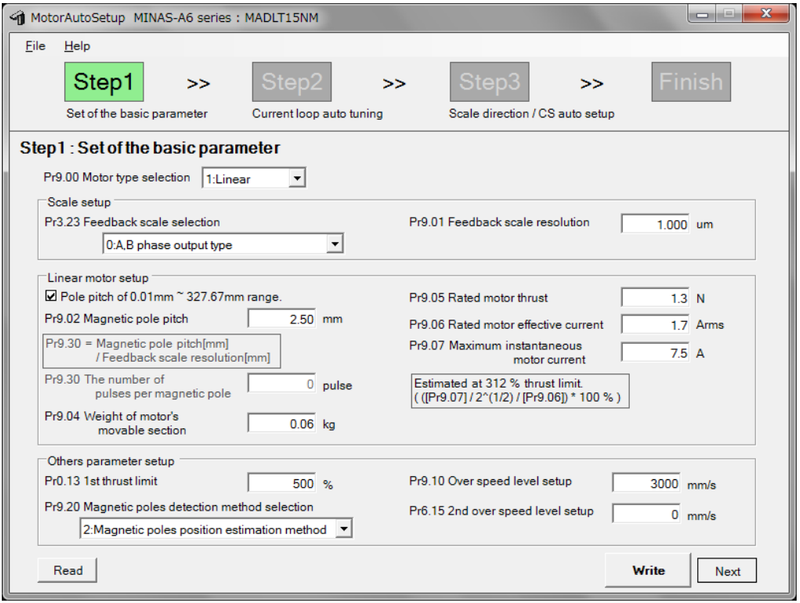Click the green Step1 indicator
This screenshot has height=603, width=800.
pyautogui.click(x=103, y=82)
